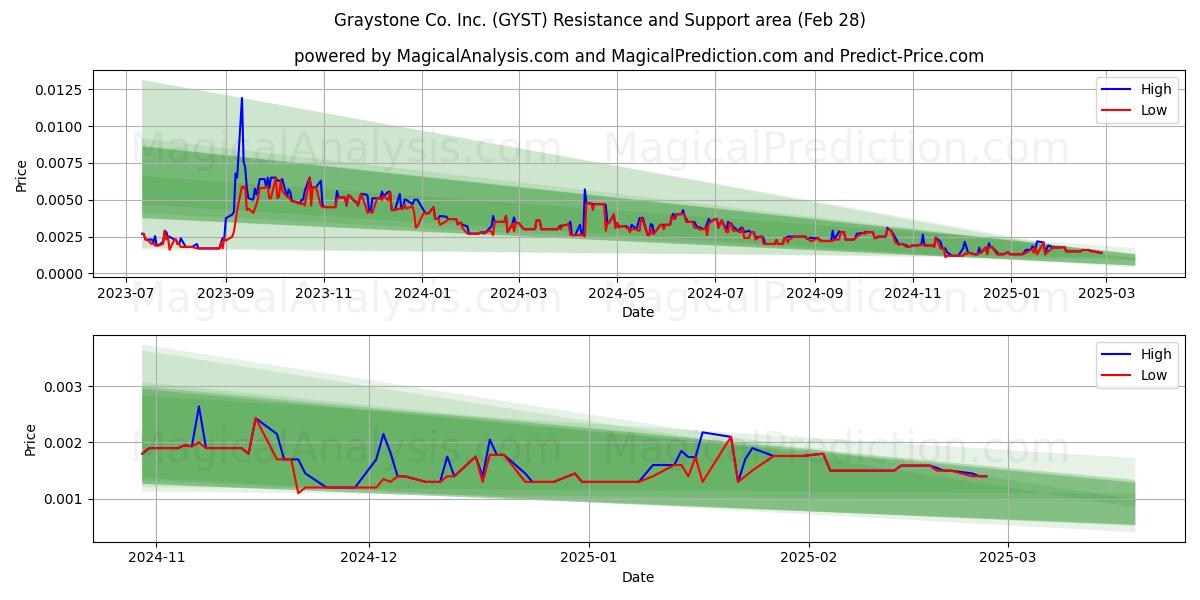Image resolution: width=1200 pixels, height=600 pixels.
Task: Click the 2023-07 date tick label
Action: click(x=126, y=293)
